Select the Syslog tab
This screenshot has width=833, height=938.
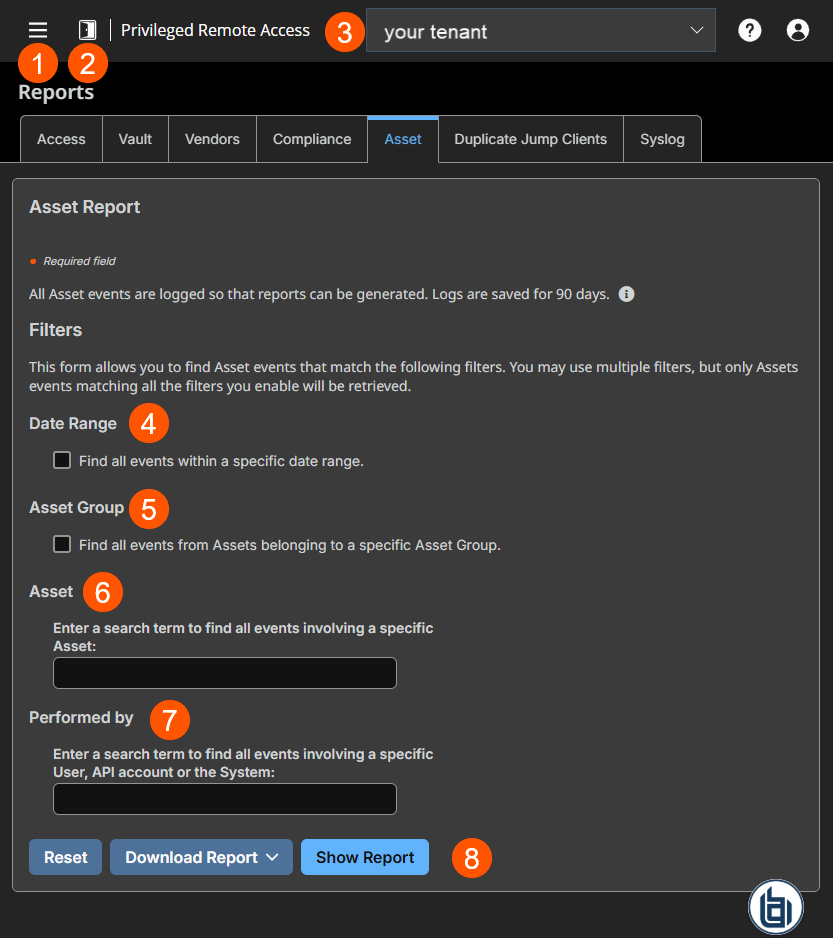point(662,139)
